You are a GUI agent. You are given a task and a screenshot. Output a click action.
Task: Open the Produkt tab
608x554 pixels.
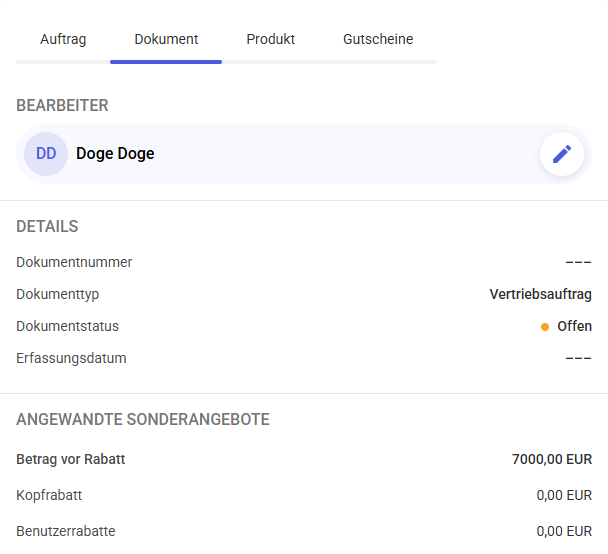coord(271,39)
